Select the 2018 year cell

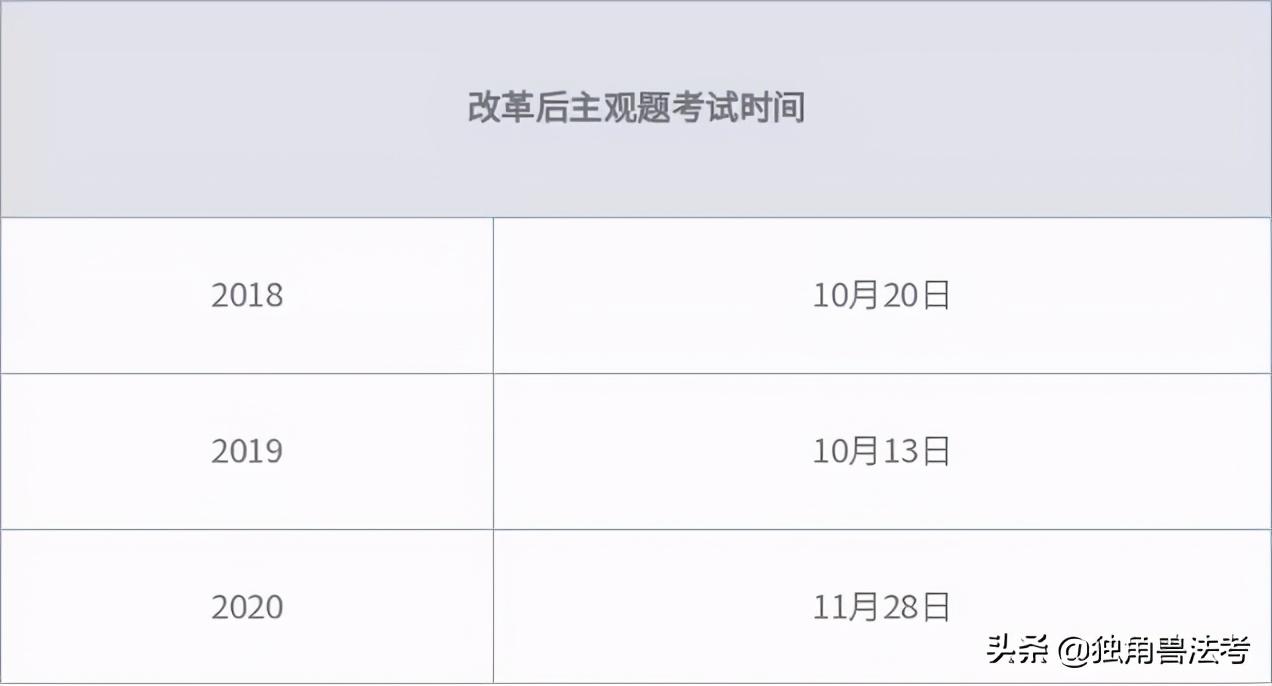247,296
